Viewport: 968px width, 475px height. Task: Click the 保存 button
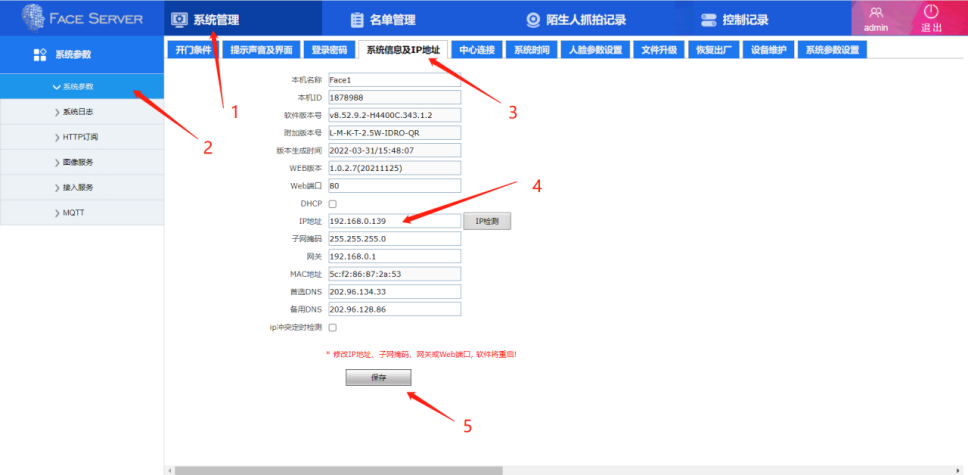click(378, 378)
